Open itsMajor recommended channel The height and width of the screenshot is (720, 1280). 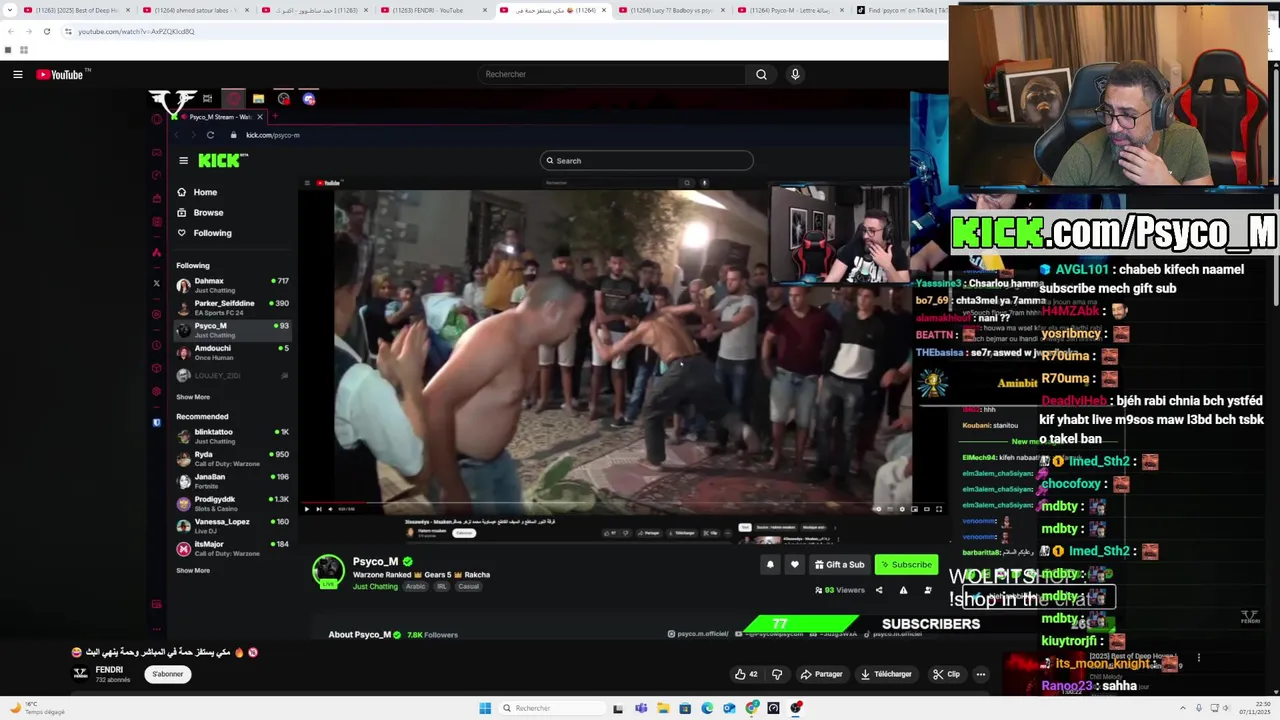click(233, 548)
